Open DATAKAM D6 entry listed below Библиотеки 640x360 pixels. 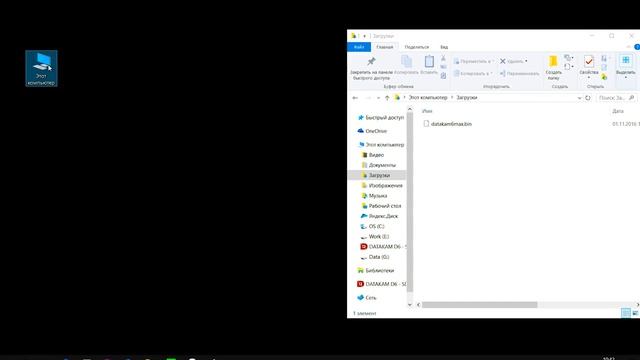pos(382,284)
